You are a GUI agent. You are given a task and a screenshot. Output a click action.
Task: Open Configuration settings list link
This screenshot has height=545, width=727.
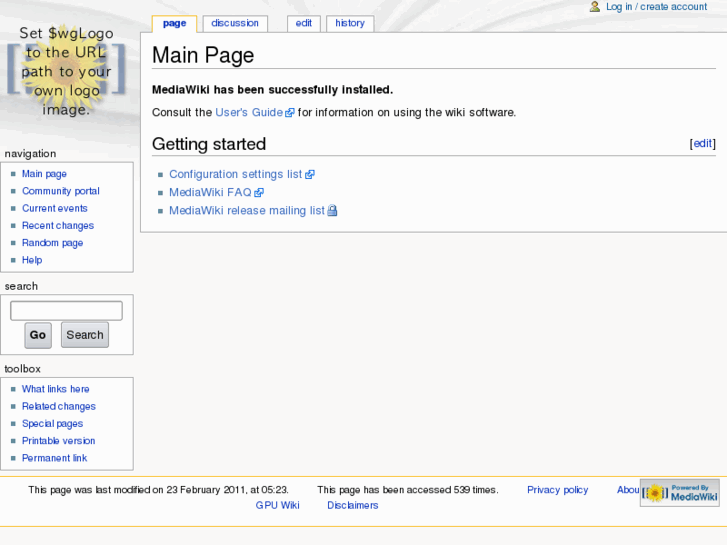coord(236,174)
